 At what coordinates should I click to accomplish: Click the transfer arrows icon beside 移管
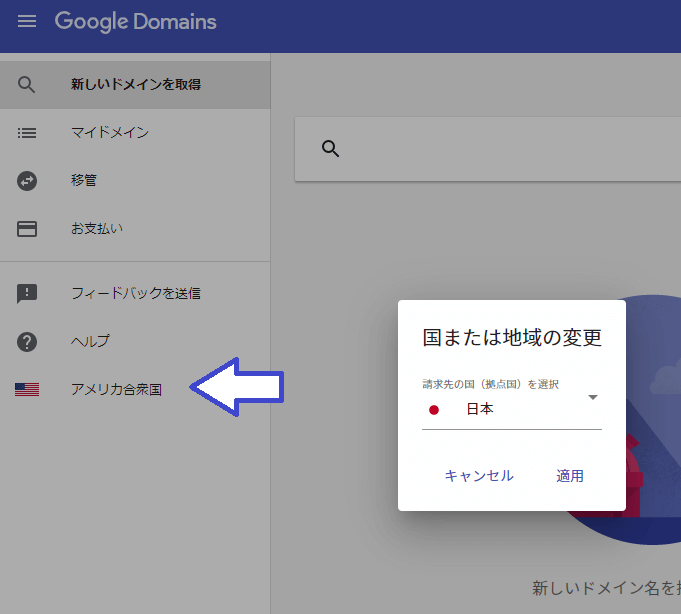tap(27, 181)
